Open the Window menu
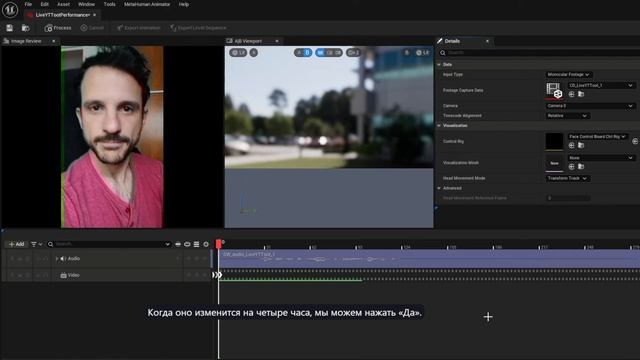Image resolution: width=640 pixels, height=360 pixels. point(86,4)
